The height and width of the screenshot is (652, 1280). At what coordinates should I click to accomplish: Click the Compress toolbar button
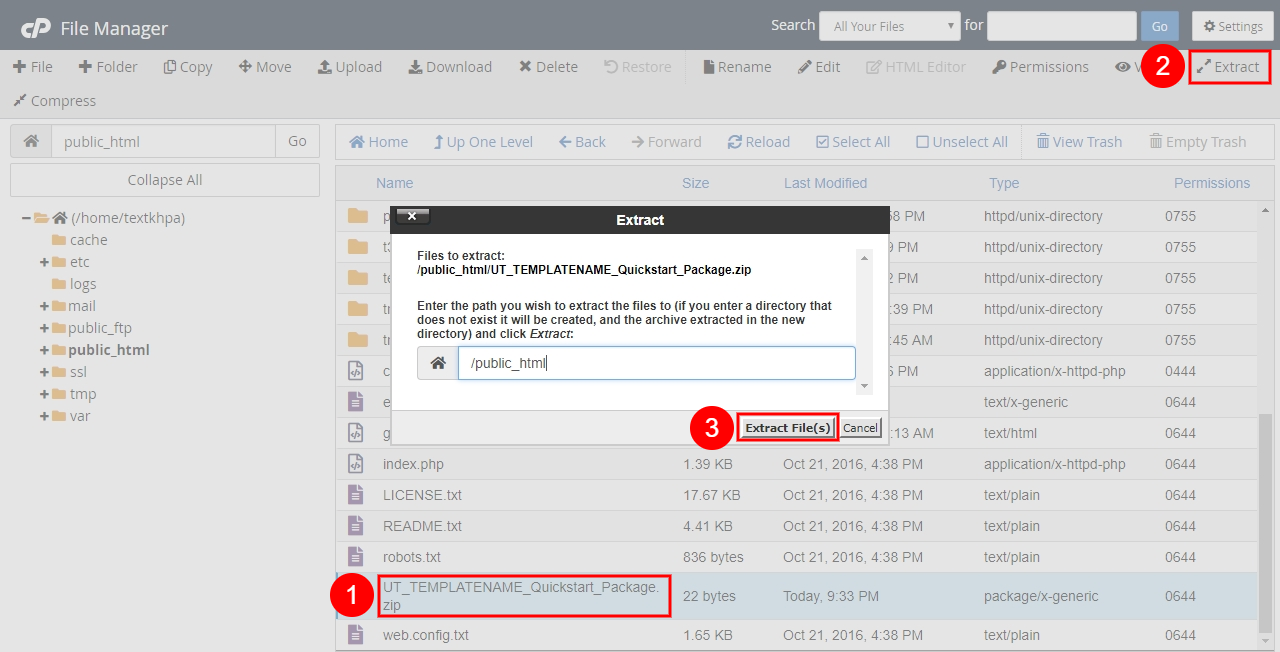[x=54, y=101]
